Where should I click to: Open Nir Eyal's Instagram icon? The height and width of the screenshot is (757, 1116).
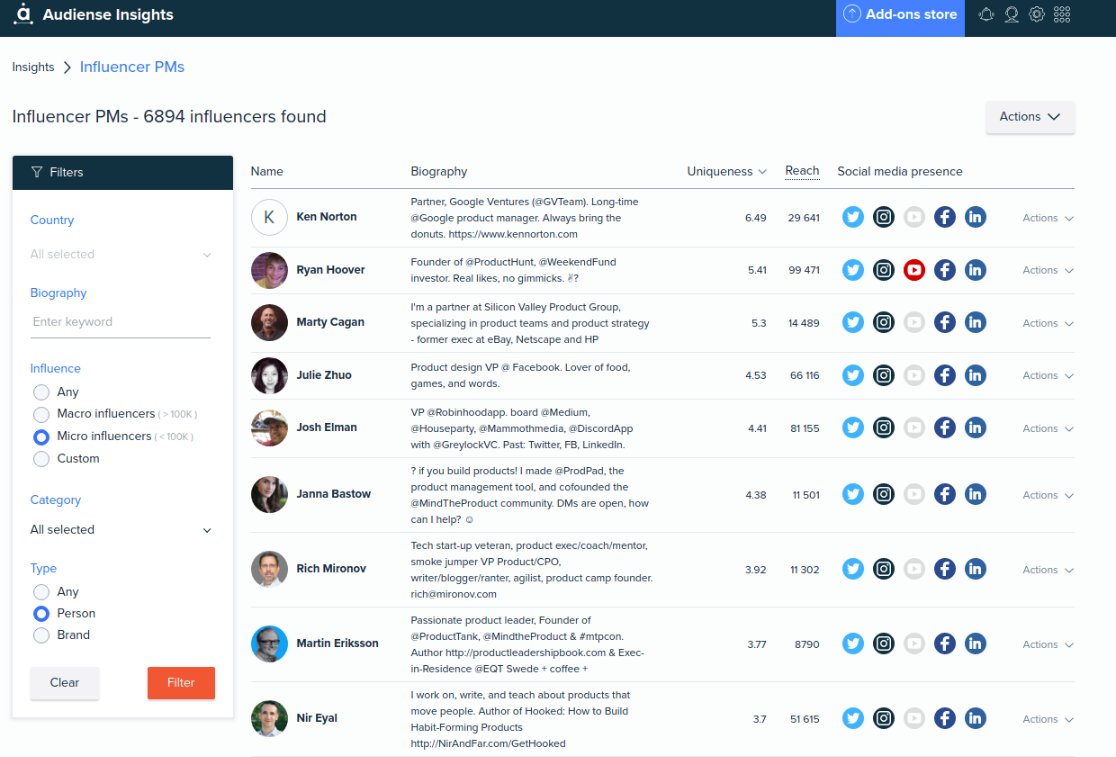883,718
